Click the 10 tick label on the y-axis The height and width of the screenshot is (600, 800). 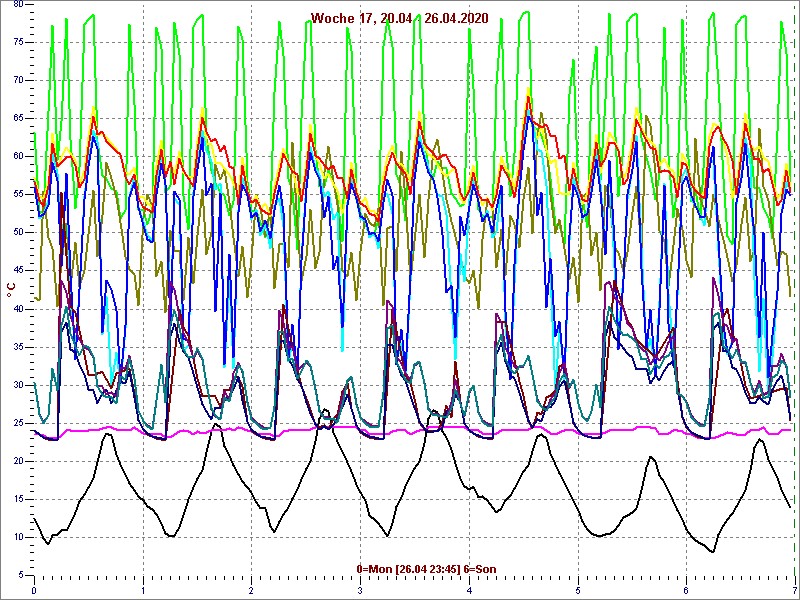click(x=18, y=537)
